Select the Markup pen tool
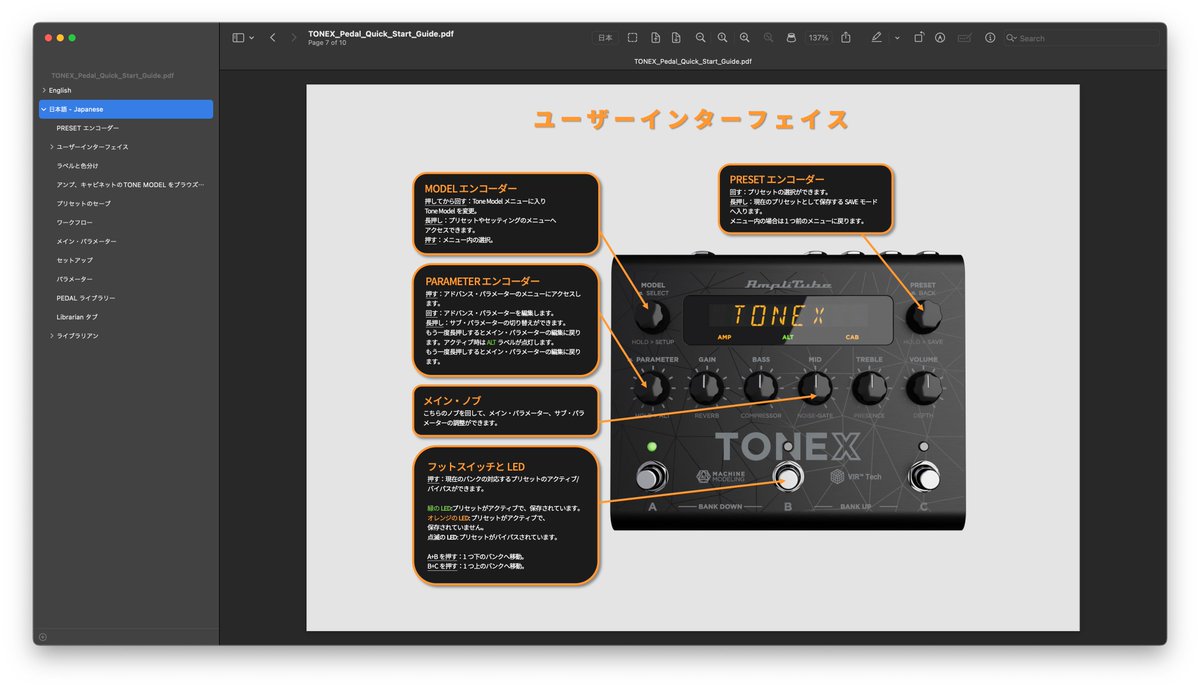Viewport: 1200px width, 689px height. [876, 38]
